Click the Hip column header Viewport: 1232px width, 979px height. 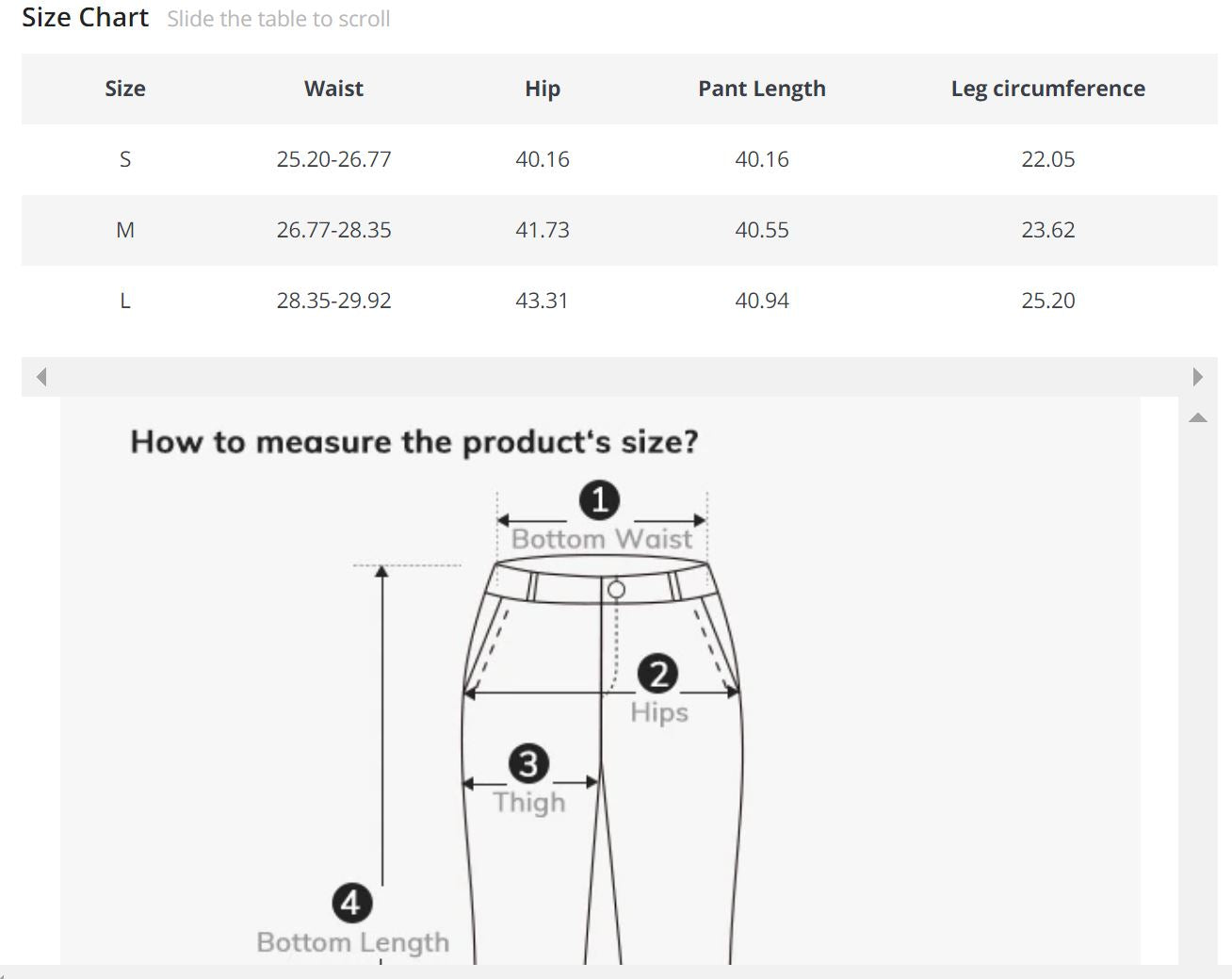click(x=542, y=89)
